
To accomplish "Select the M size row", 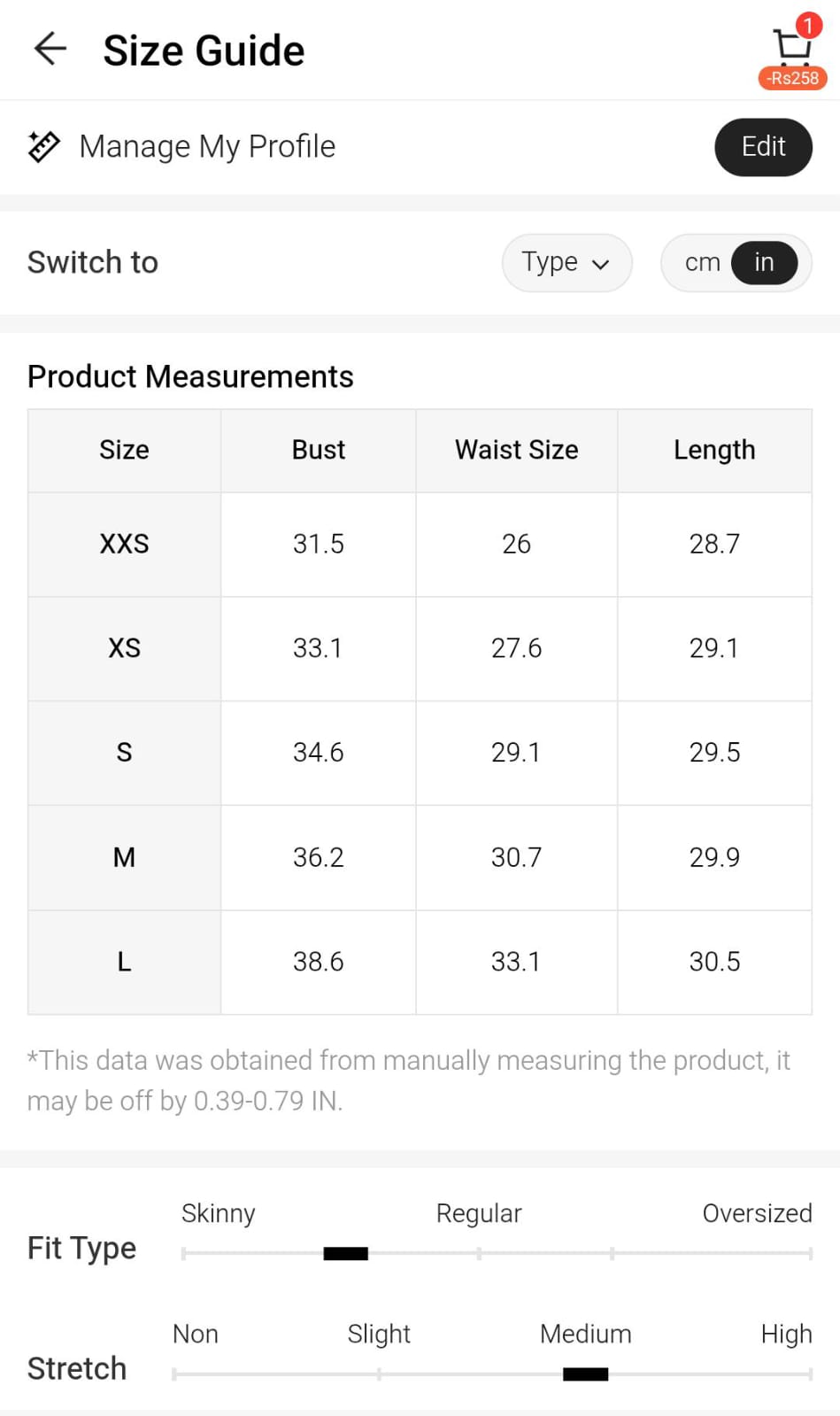I will 124,857.
